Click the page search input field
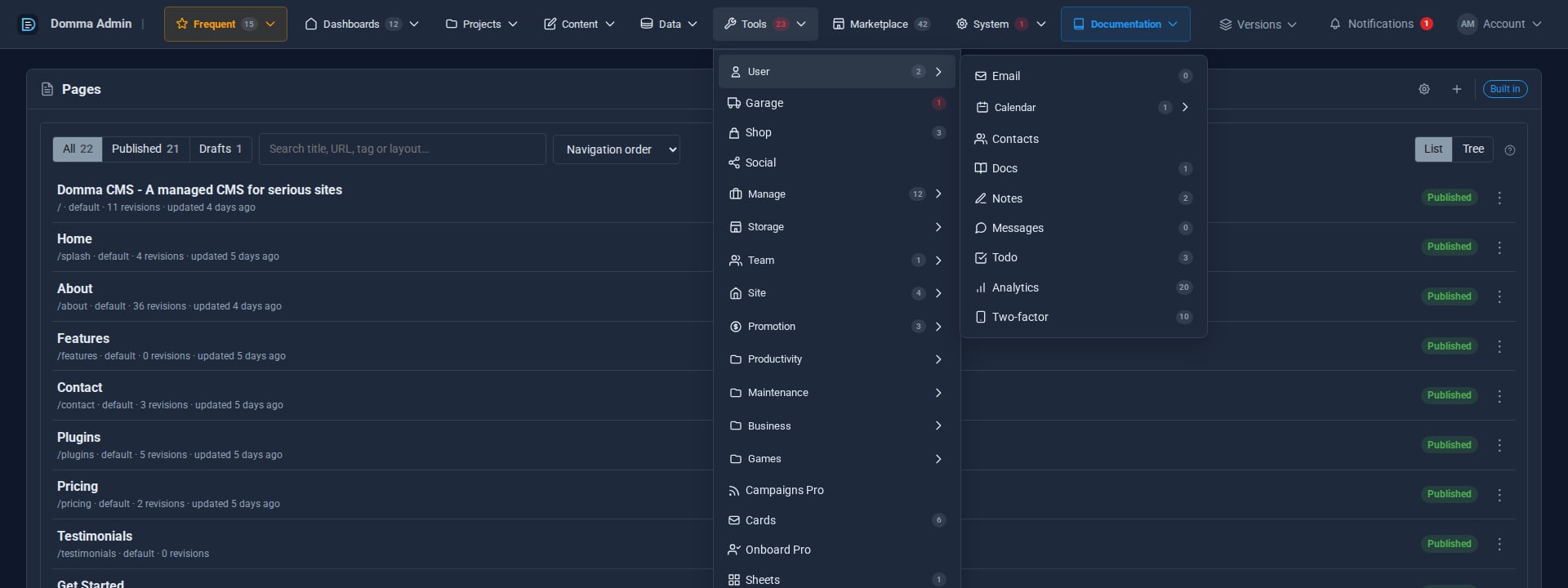 [403, 149]
